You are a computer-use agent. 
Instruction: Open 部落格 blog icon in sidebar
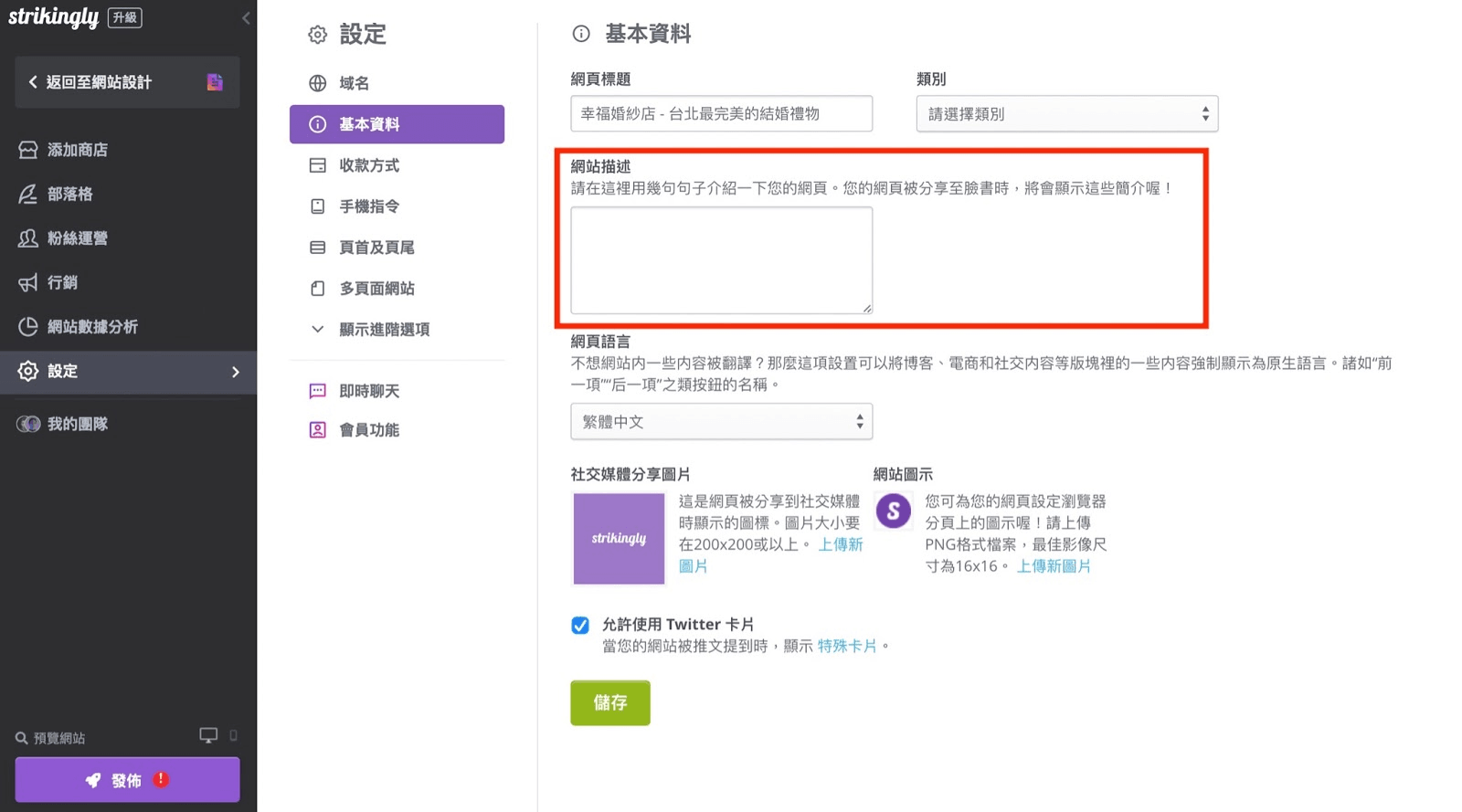coord(28,194)
